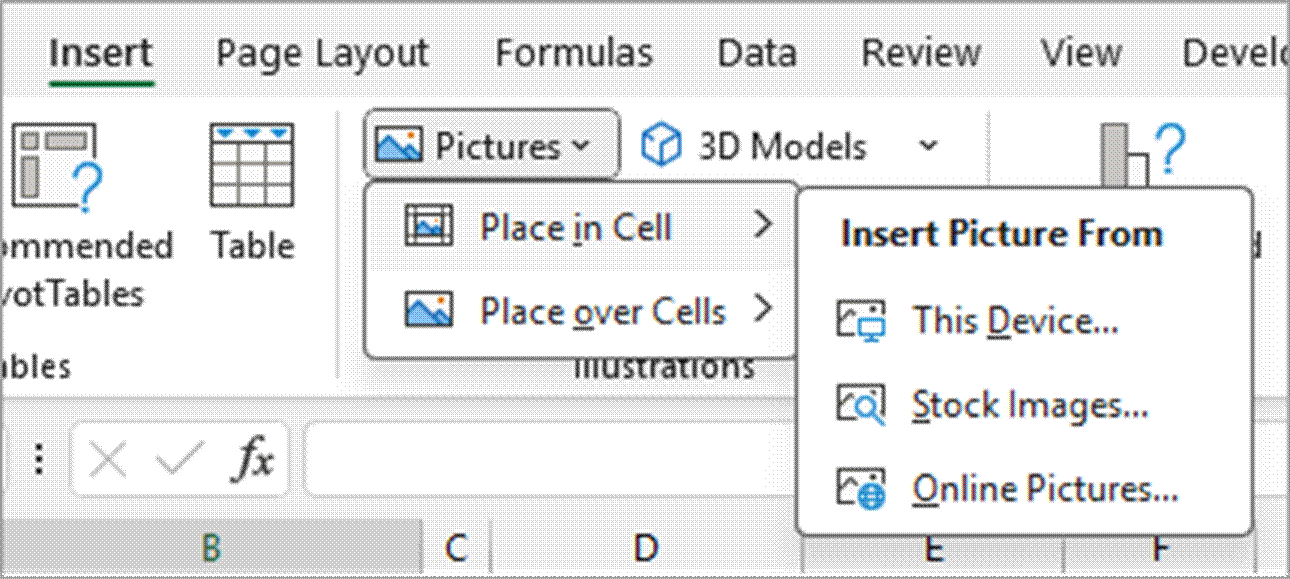1290x579 pixels.
Task: Switch to the Page Layout tab
Action: click(x=322, y=53)
